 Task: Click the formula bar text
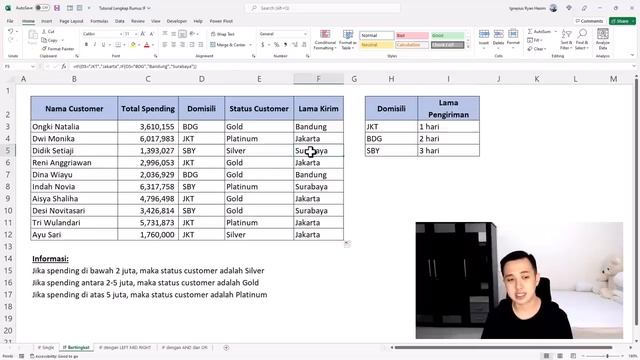[x=135, y=66]
